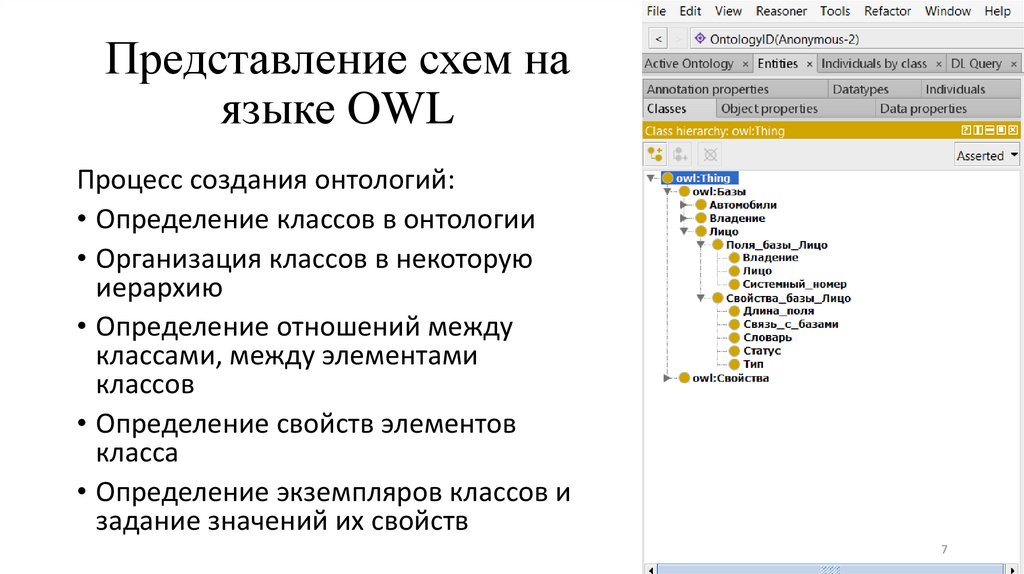Viewport: 1024px width, 574px height.
Task: Open the Datatypes tab
Action: coord(874,89)
